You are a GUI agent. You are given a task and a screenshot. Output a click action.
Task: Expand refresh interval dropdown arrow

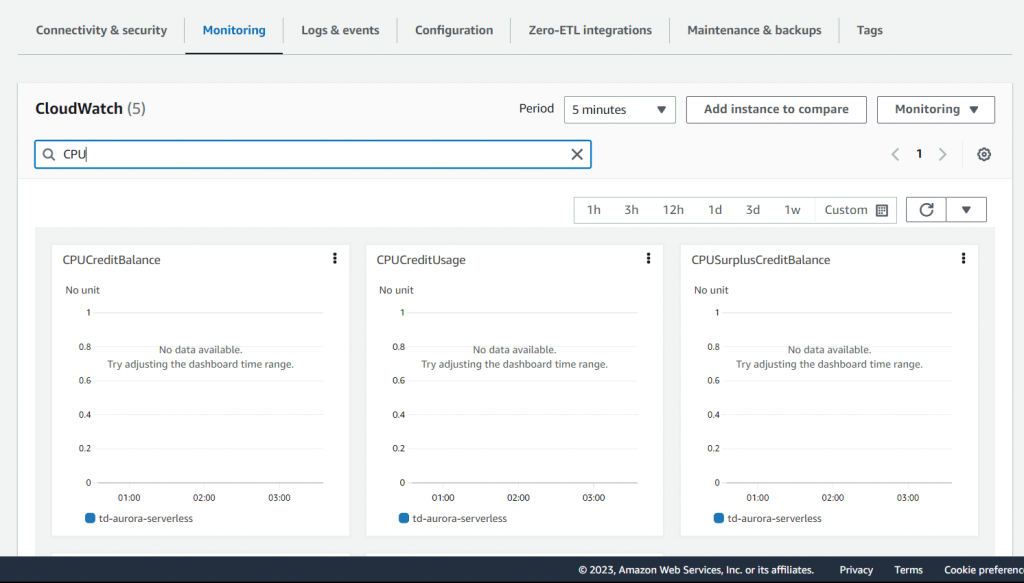pos(966,210)
